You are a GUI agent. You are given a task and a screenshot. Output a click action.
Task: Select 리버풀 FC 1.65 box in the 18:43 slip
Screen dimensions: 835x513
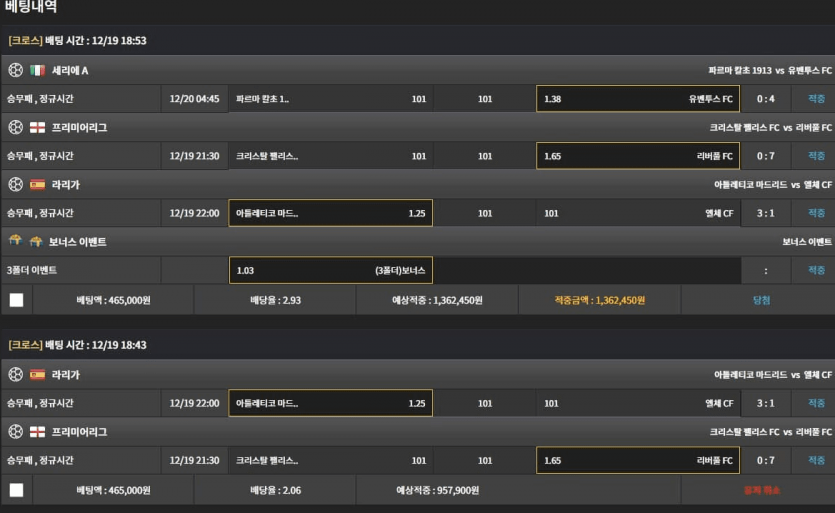tap(638, 460)
